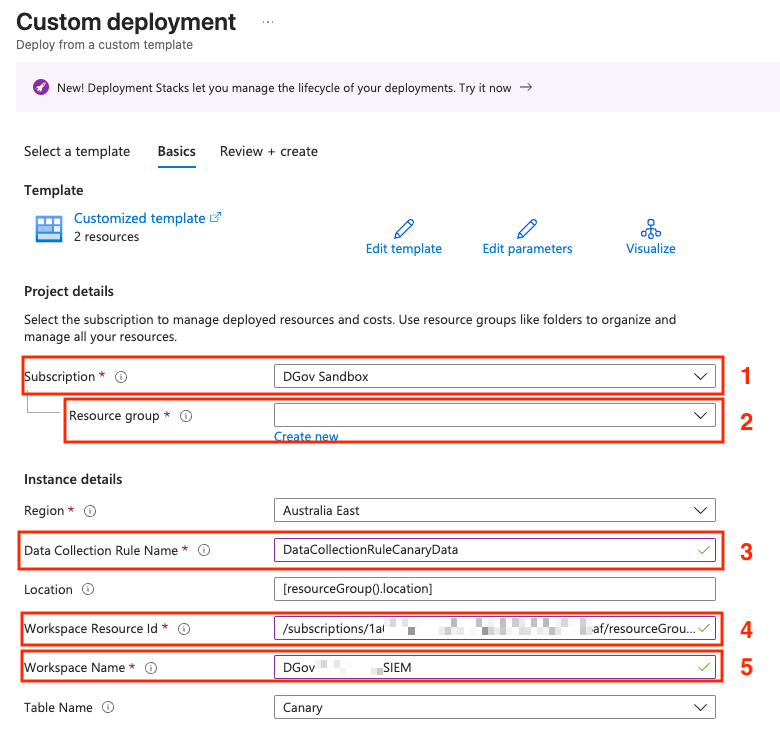Click the Try it now arrow
Screen dimensions: 780x743
[526, 88]
